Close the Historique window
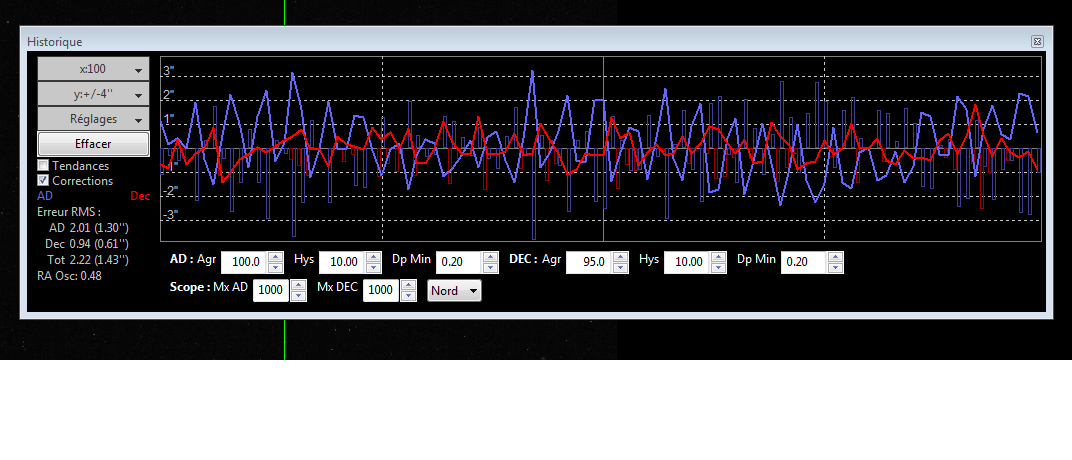The height and width of the screenshot is (460, 1072). click(x=1037, y=42)
